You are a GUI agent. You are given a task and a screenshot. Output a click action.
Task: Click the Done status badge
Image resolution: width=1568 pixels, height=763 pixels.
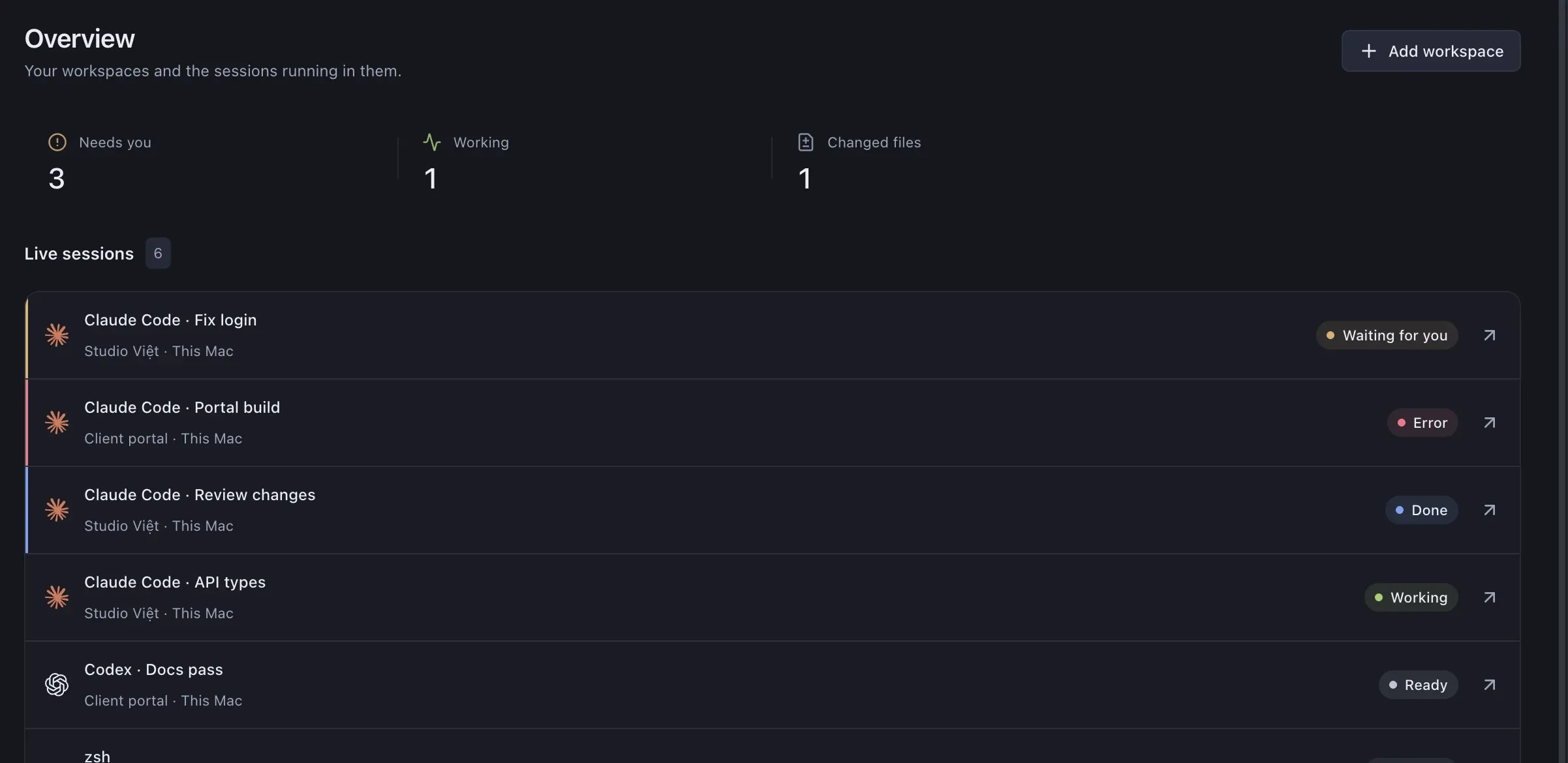pos(1421,510)
